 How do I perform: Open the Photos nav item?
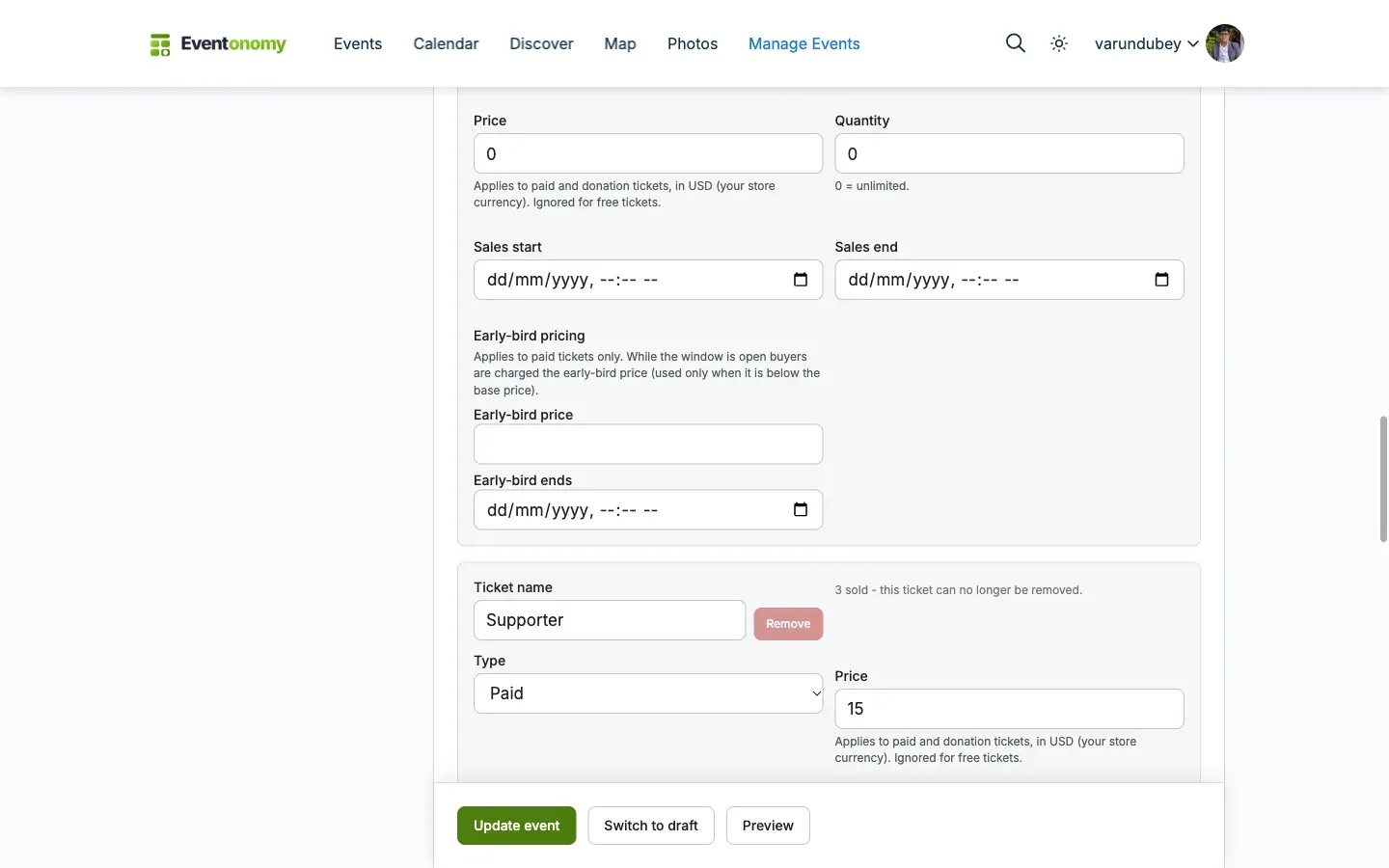pyautogui.click(x=693, y=43)
